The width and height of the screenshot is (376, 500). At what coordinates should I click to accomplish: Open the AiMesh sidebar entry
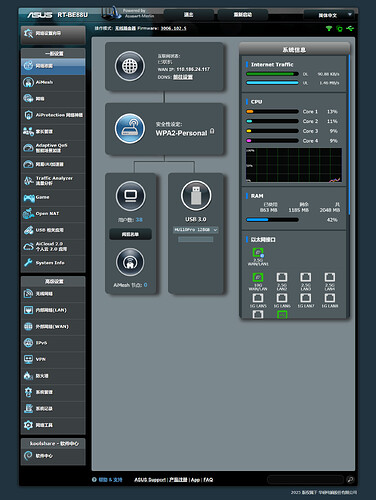click(x=53, y=82)
